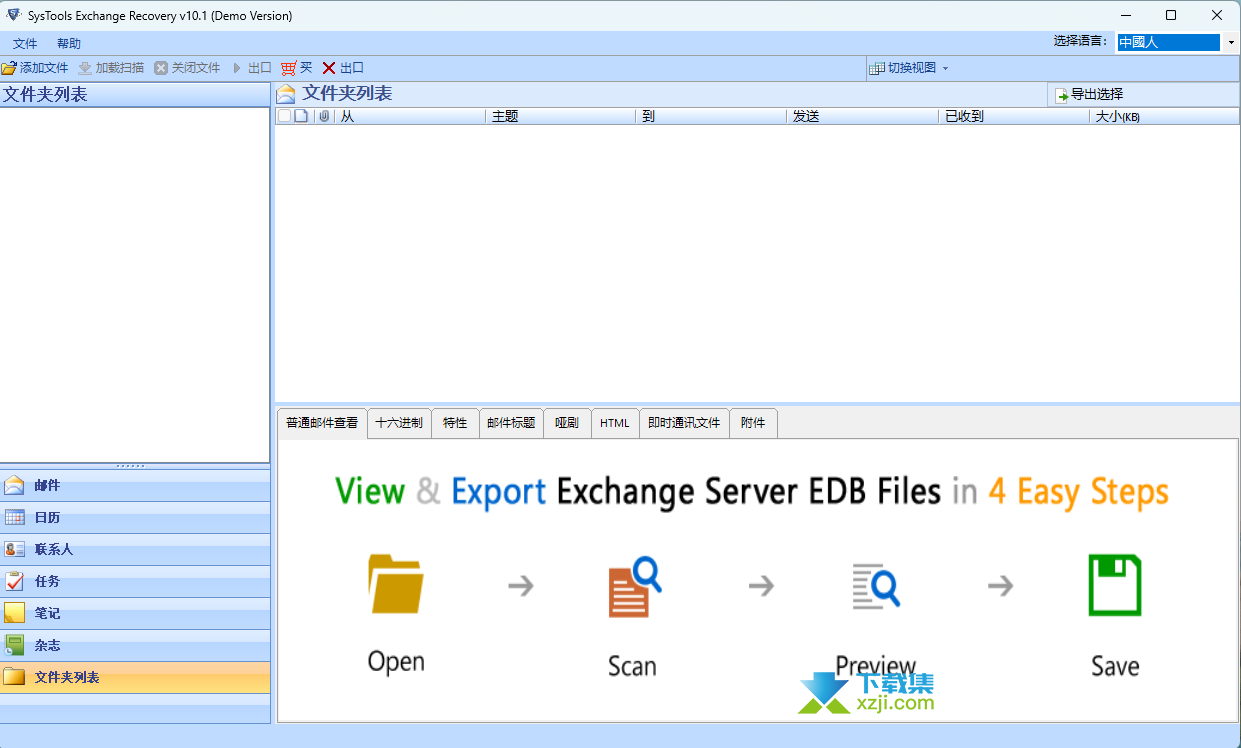The image size is (1241, 748).
Task: Select the 文件夹列表 navigation item
Action: click(135, 678)
